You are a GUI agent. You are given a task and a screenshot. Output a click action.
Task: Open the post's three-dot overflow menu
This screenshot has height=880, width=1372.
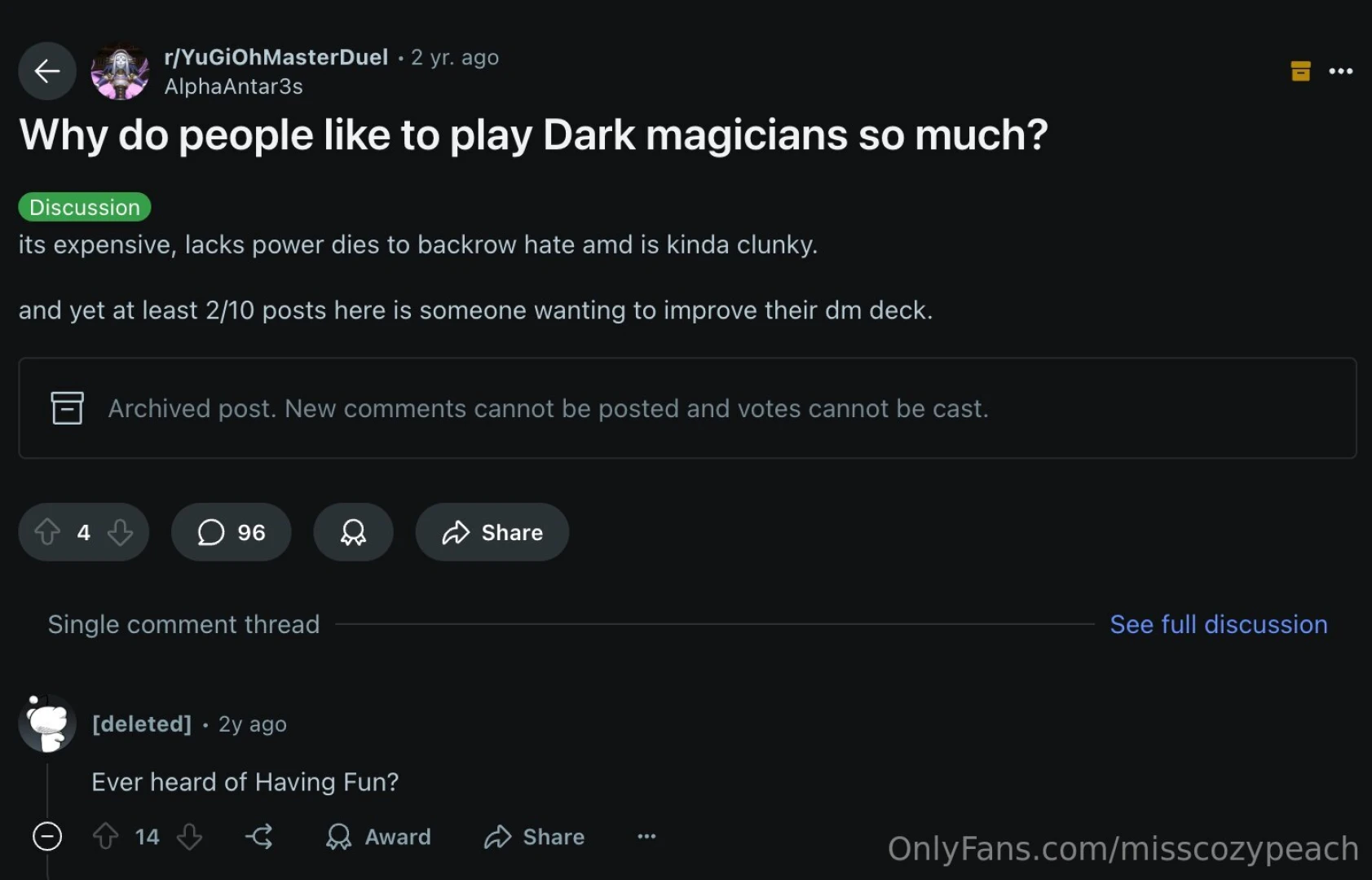(x=1340, y=71)
